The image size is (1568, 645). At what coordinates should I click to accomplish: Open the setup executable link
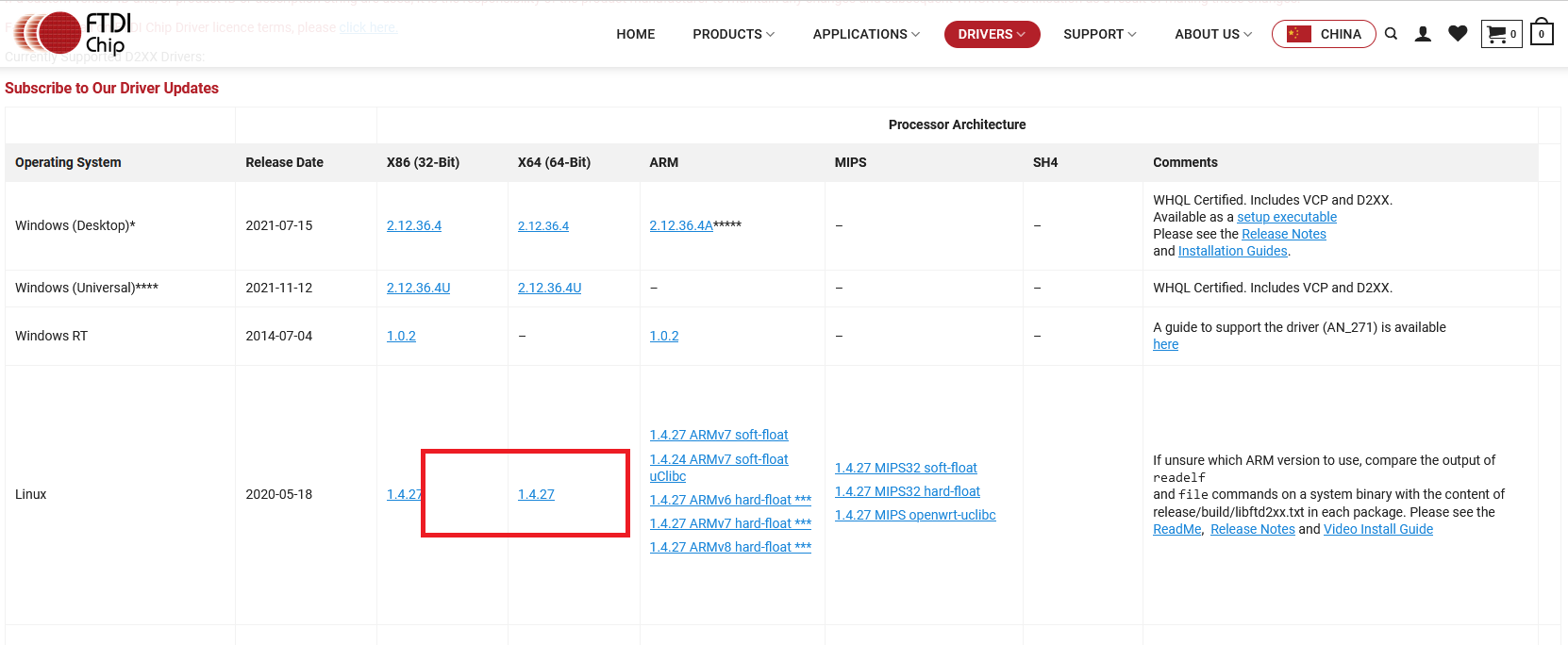(1287, 217)
